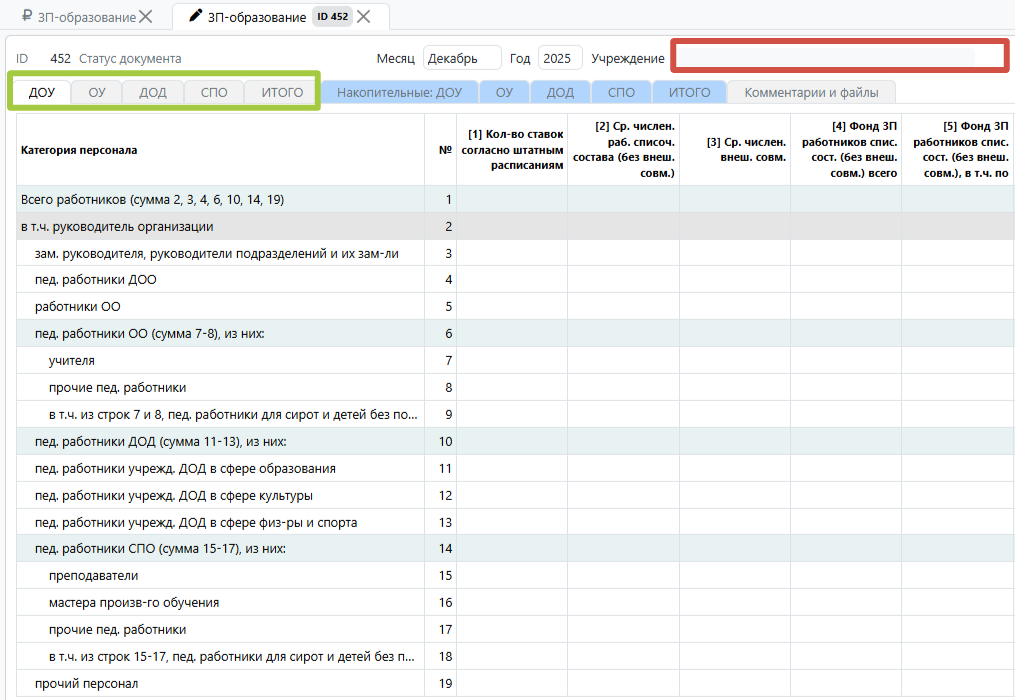The width and height of the screenshot is (1015, 700).
Task: Open the white ИТОГО tab
Action: pyautogui.click(x=282, y=93)
